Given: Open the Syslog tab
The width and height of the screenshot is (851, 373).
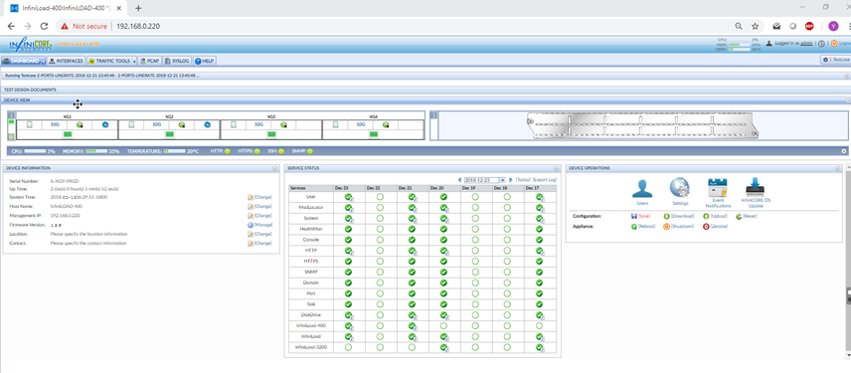Looking at the screenshot, I should click(177, 61).
